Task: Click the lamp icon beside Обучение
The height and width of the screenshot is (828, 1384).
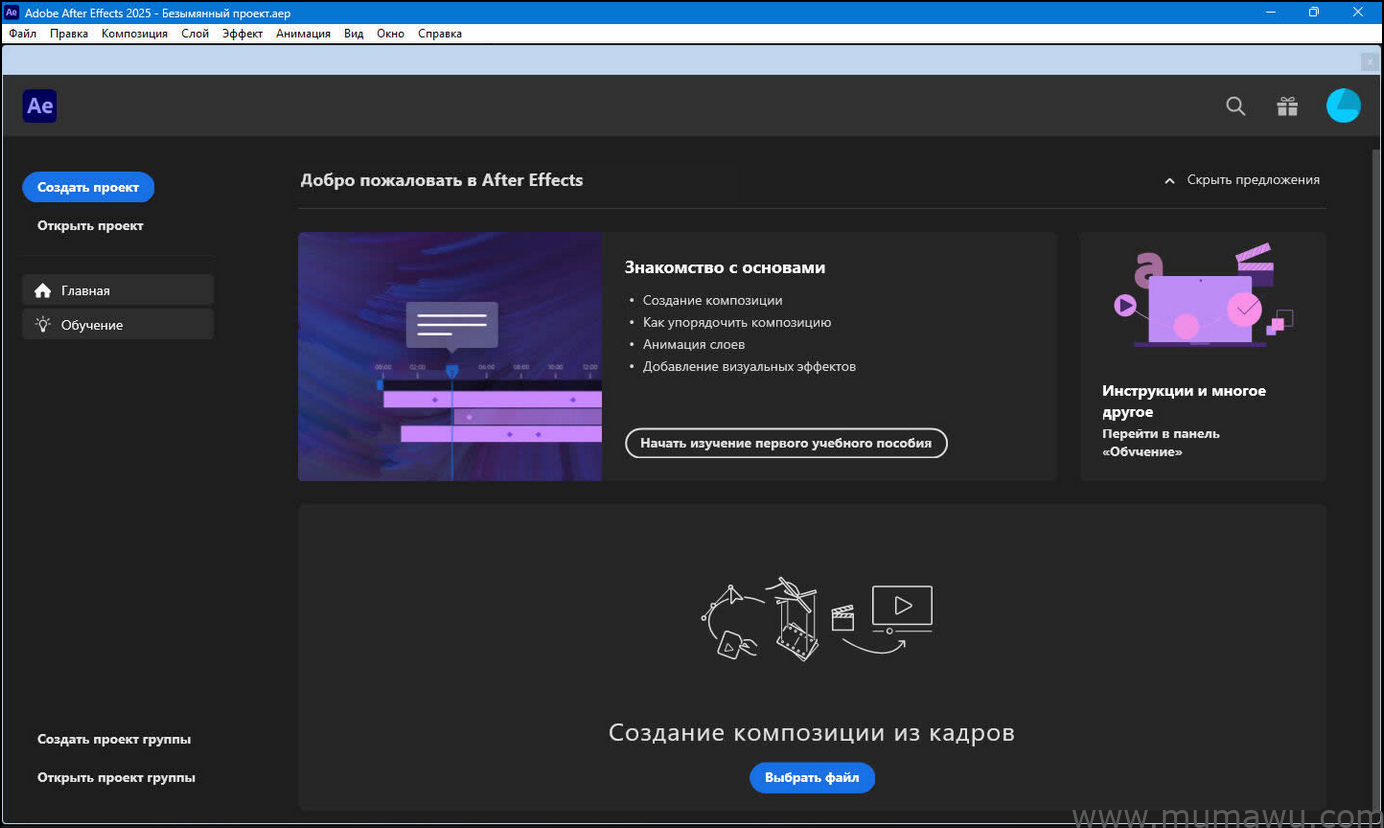Action: coord(42,324)
